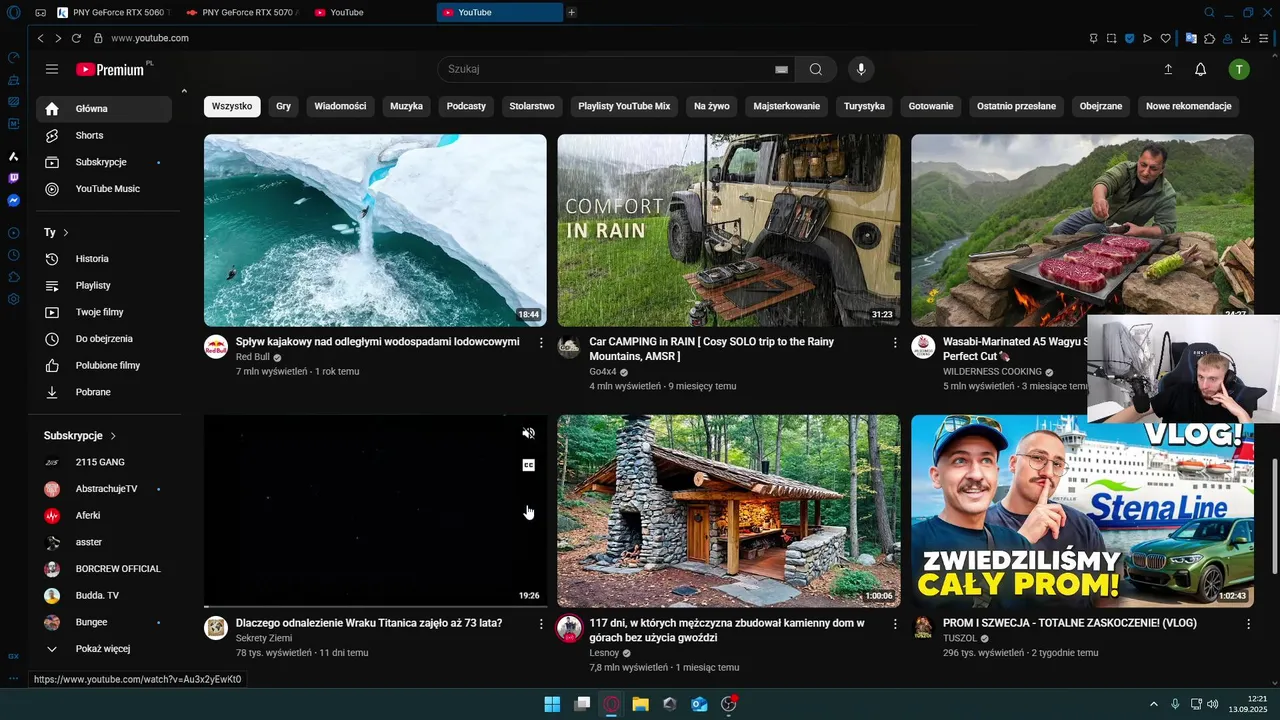The height and width of the screenshot is (720, 1280).
Task: Open Do obejrzenia watch later list
Action: [104, 339]
